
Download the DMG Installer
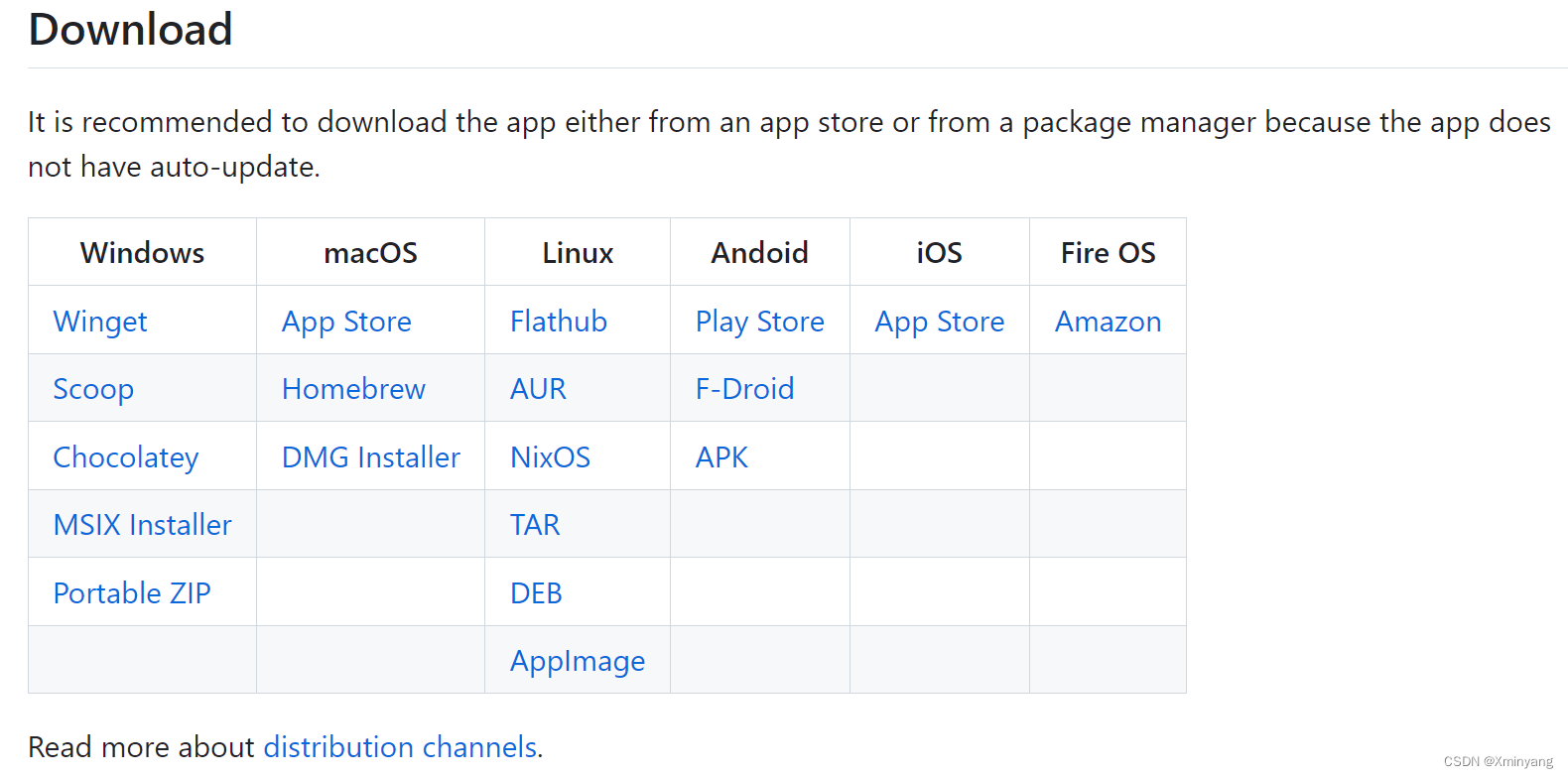point(371,457)
